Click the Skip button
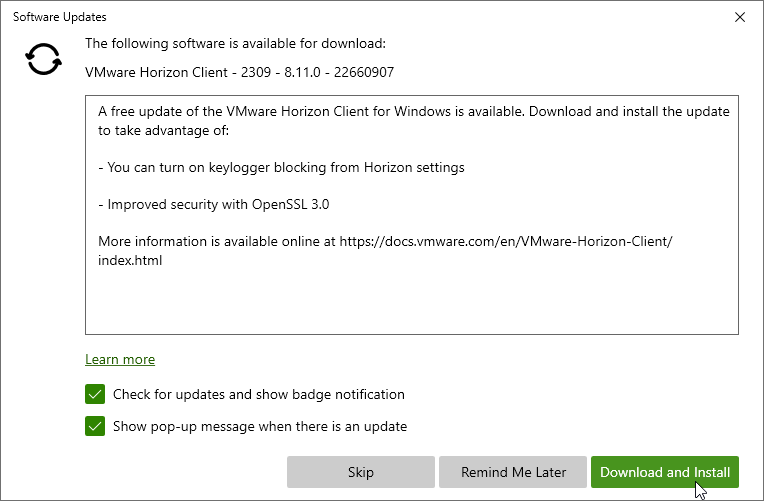This screenshot has width=764, height=501. point(361,472)
